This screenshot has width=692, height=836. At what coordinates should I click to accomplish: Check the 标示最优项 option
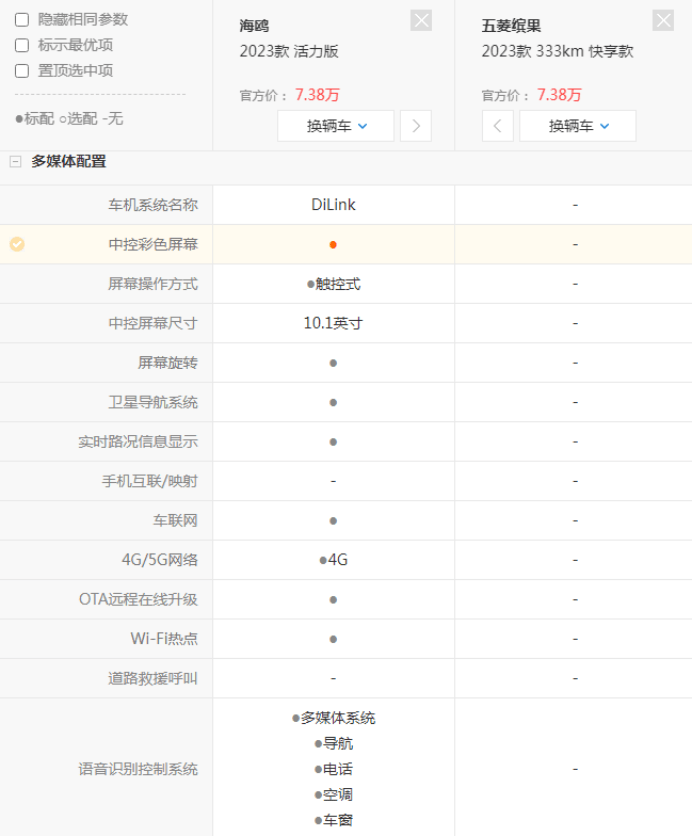[x=22, y=45]
